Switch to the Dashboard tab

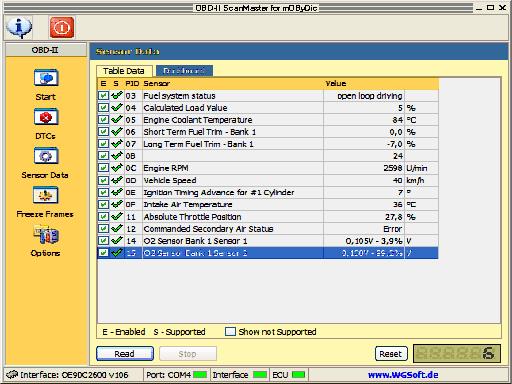[x=184, y=71]
